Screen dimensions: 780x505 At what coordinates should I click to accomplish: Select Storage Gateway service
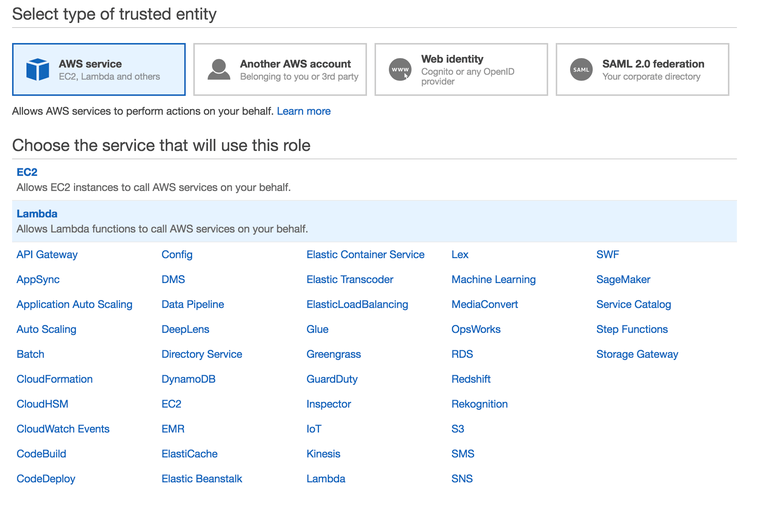[x=637, y=354]
